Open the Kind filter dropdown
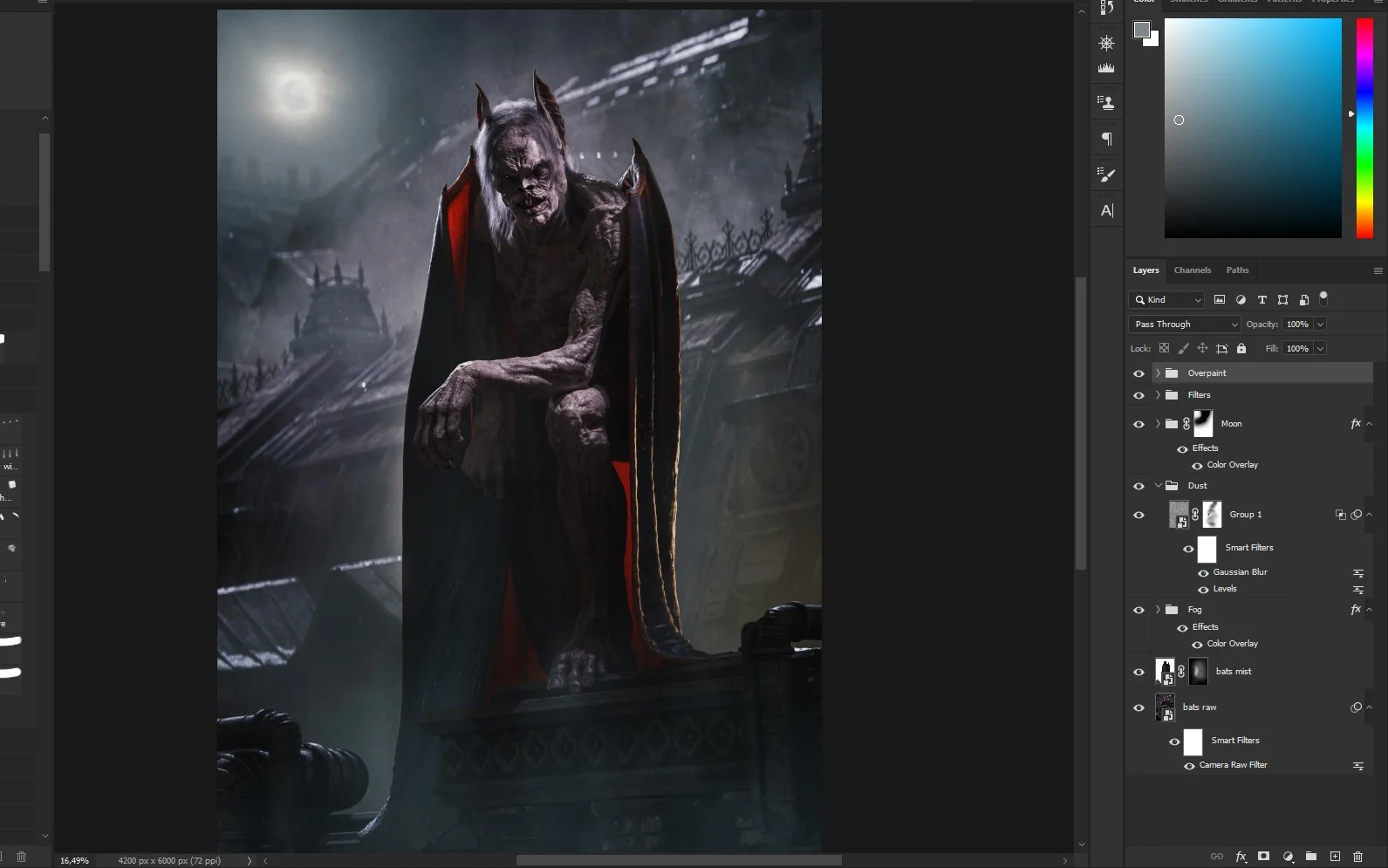Screen dimensions: 1388x868 click(1166, 299)
